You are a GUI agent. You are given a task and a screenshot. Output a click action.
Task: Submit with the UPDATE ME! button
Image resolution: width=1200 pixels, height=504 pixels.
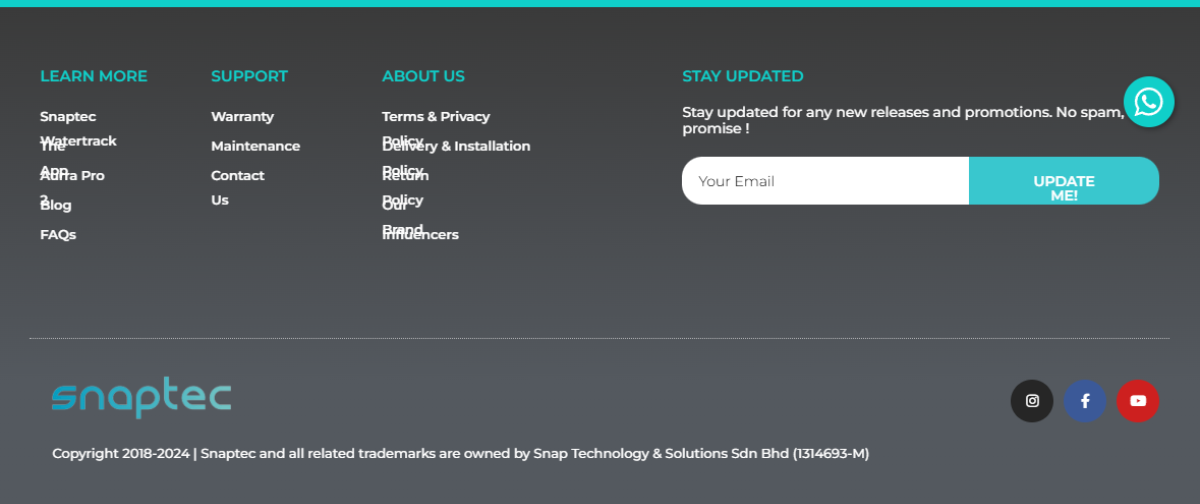point(1064,181)
